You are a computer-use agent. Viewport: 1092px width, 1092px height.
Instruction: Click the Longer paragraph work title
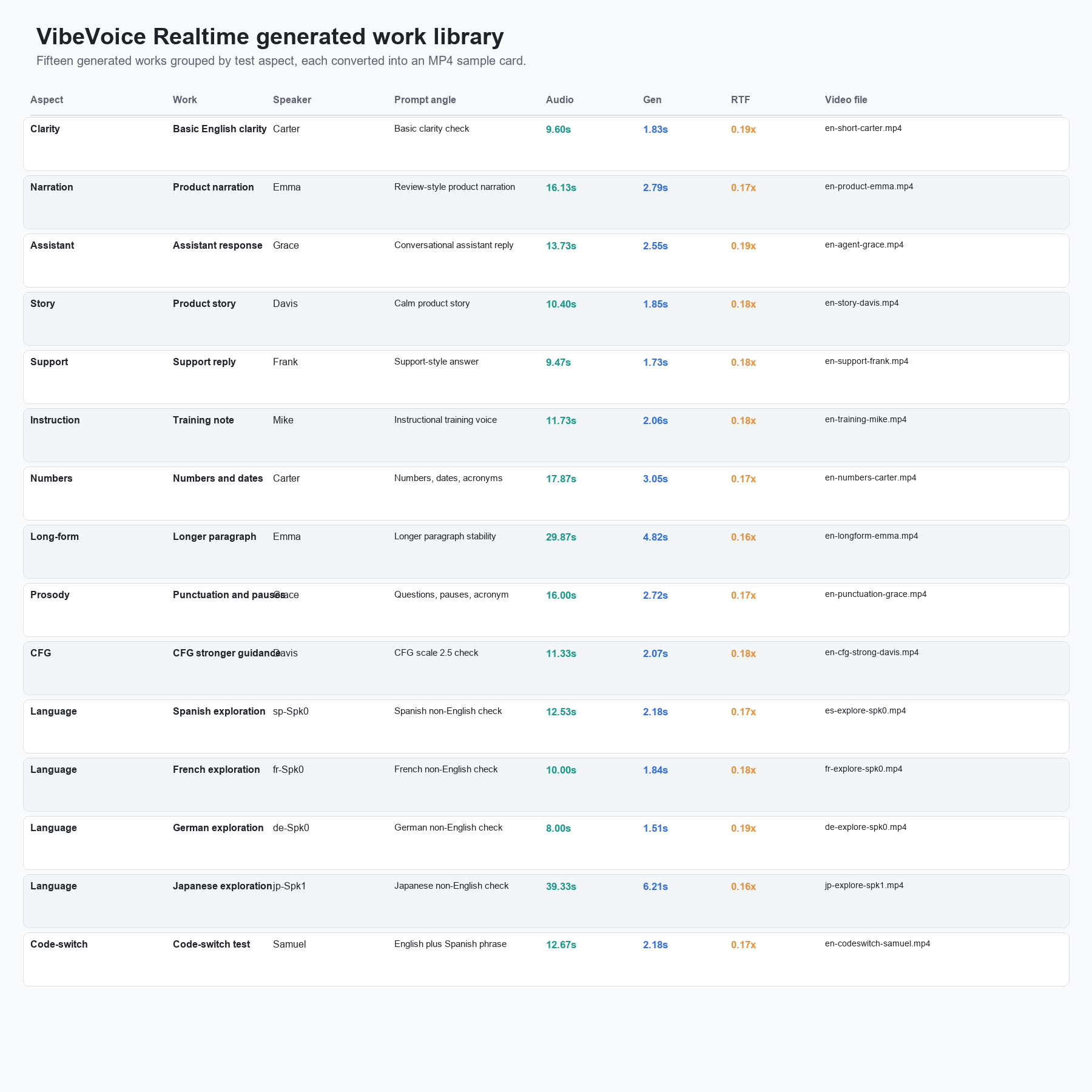pos(215,537)
